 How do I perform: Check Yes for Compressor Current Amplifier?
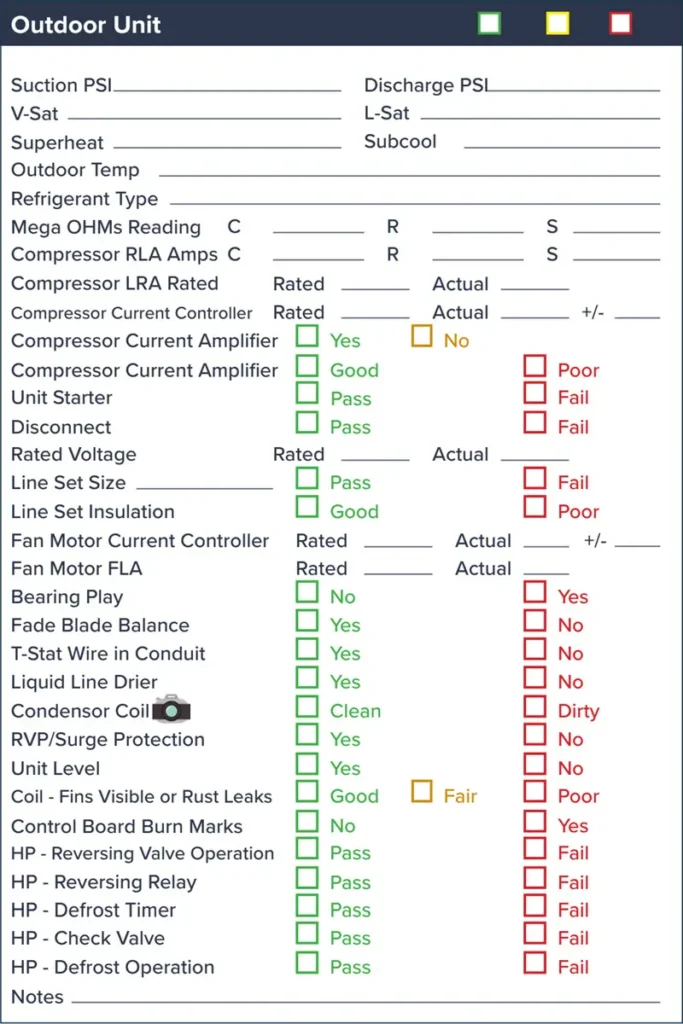pyautogui.click(x=307, y=336)
